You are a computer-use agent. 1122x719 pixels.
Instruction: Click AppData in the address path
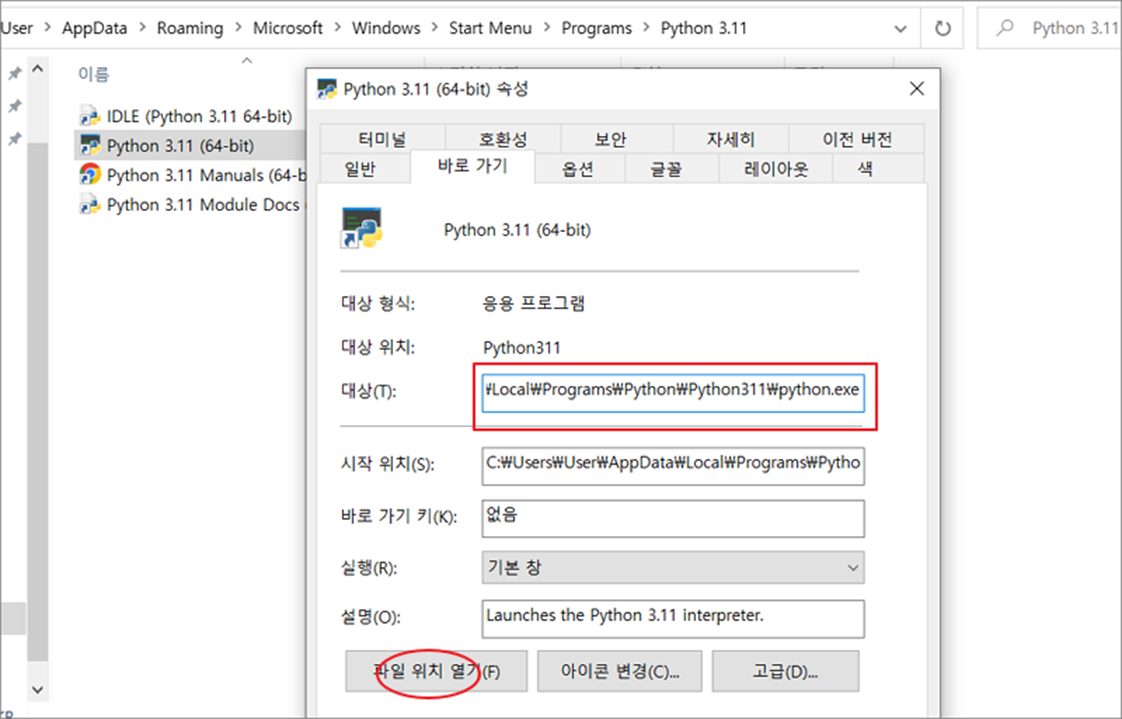tap(94, 28)
